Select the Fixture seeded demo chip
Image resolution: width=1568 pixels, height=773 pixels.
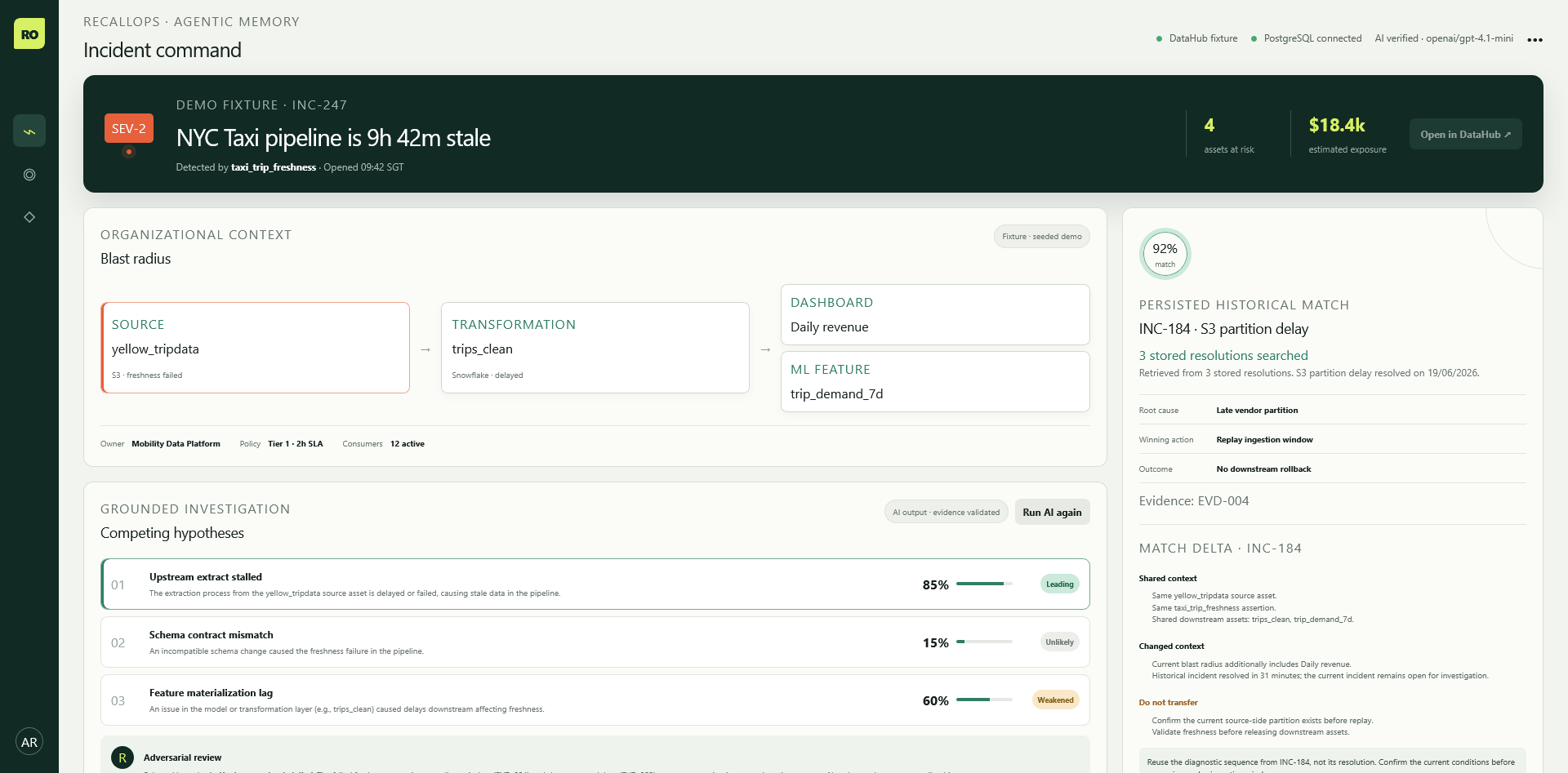(x=1042, y=237)
